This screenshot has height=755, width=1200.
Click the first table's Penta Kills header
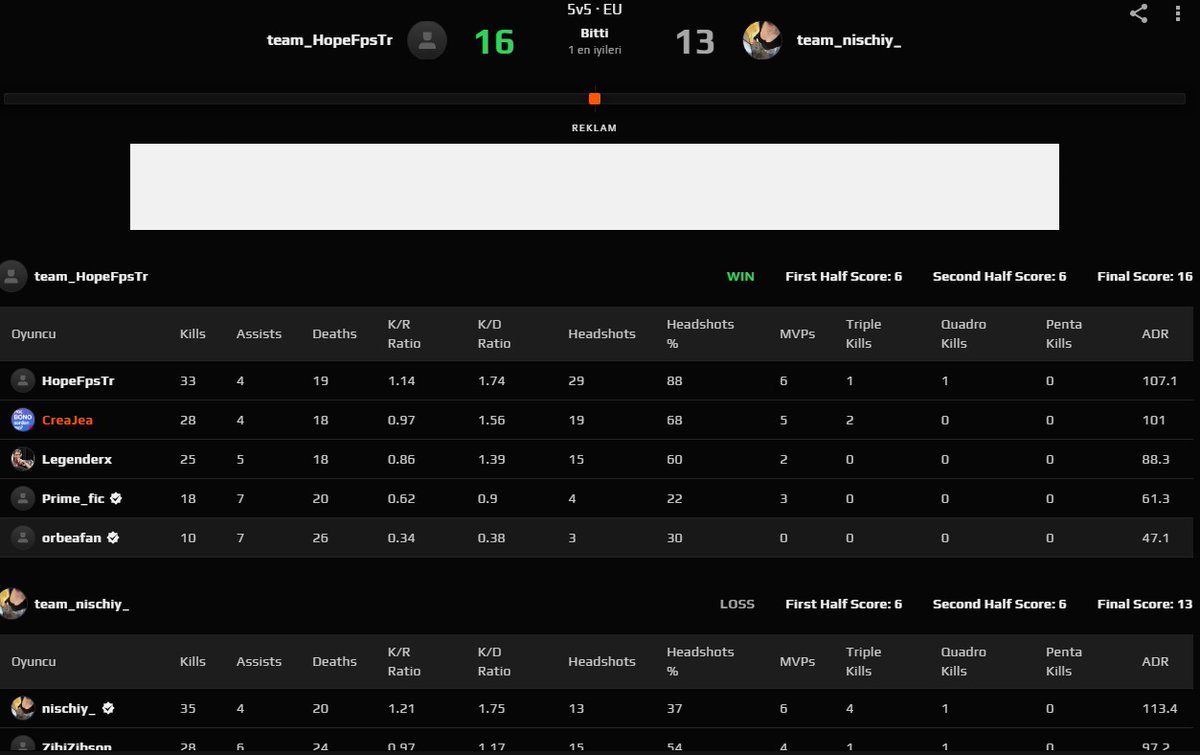tap(1064, 334)
